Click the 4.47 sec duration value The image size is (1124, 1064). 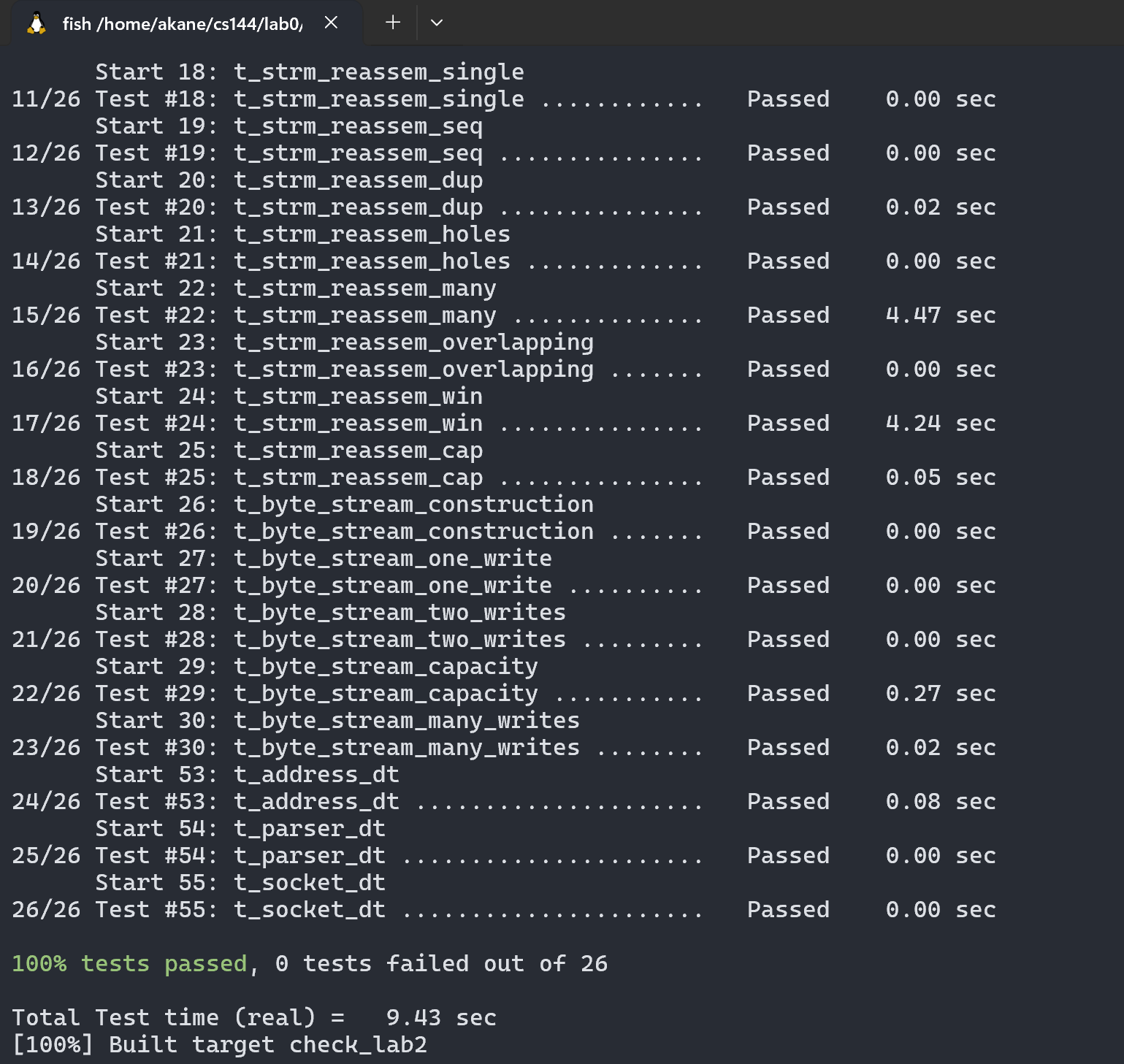click(x=941, y=315)
